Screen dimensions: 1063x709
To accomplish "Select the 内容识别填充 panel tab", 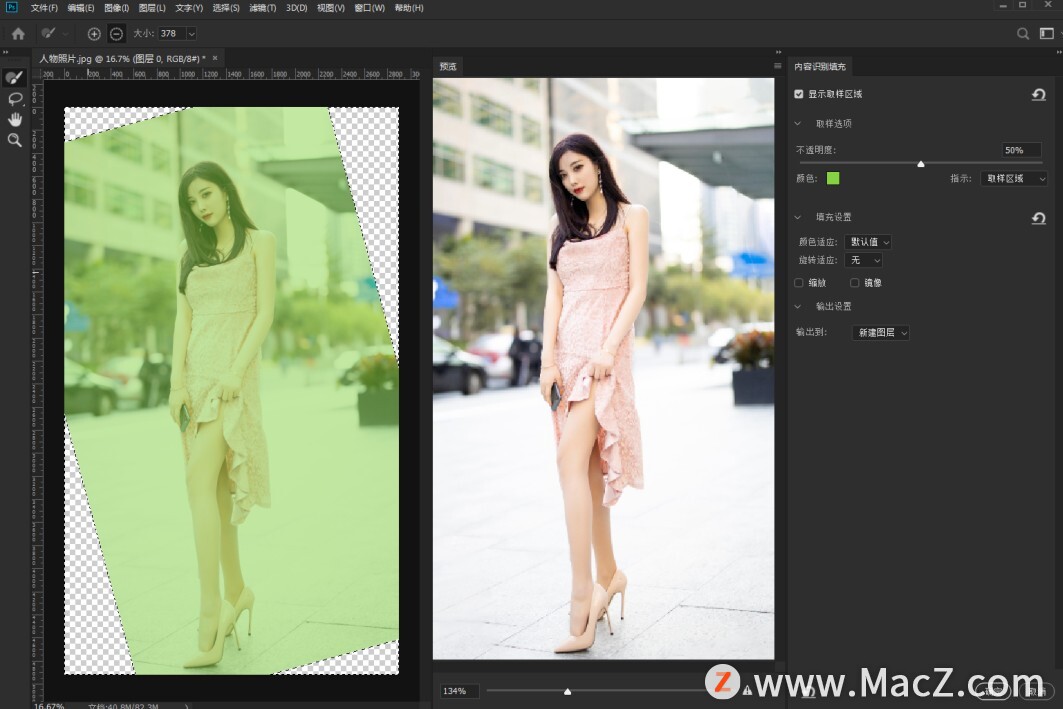I will point(820,66).
